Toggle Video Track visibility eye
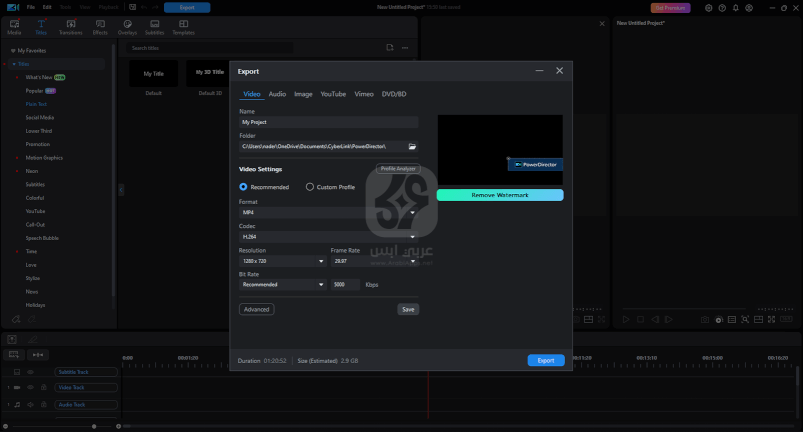The height and width of the screenshot is (432, 803). click(x=30, y=387)
